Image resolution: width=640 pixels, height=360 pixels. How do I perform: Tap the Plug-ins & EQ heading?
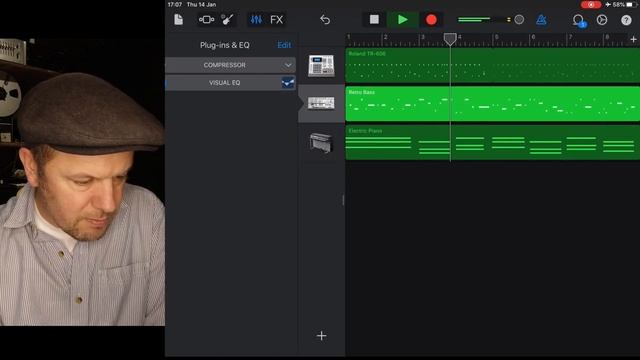(224, 45)
